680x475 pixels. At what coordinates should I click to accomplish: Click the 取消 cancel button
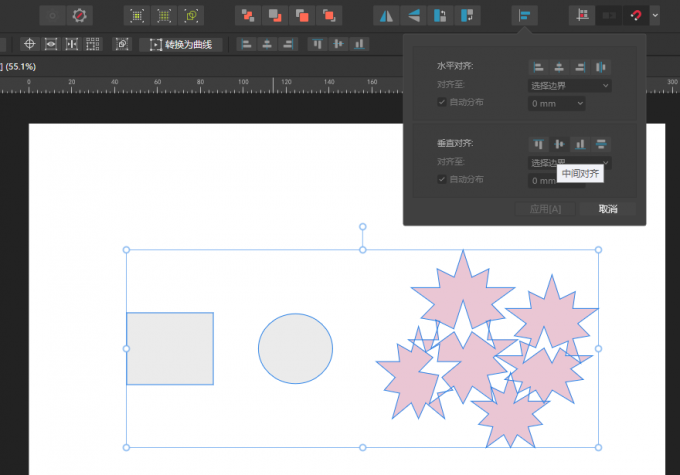tap(608, 210)
